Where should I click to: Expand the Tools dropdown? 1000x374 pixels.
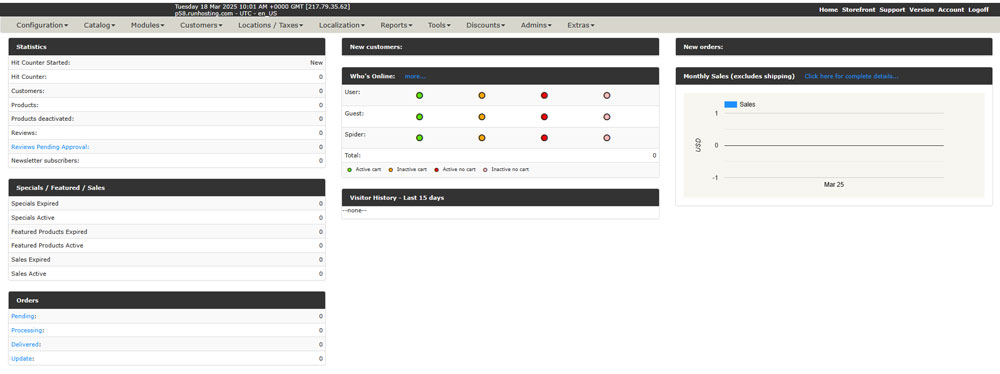[x=439, y=26]
